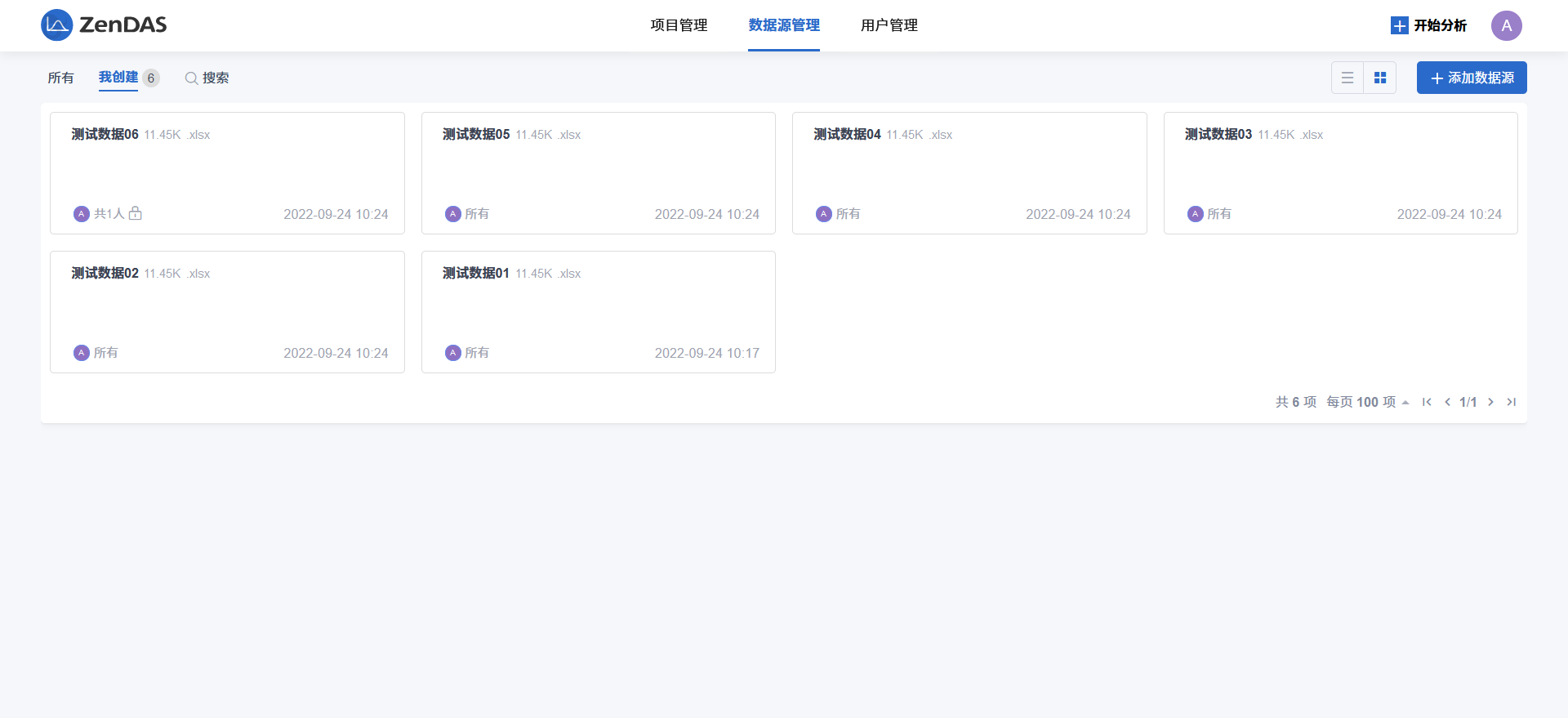Go to previous page arrow
The width and height of the screenshot is (1568, 718).
(1447, 402)
